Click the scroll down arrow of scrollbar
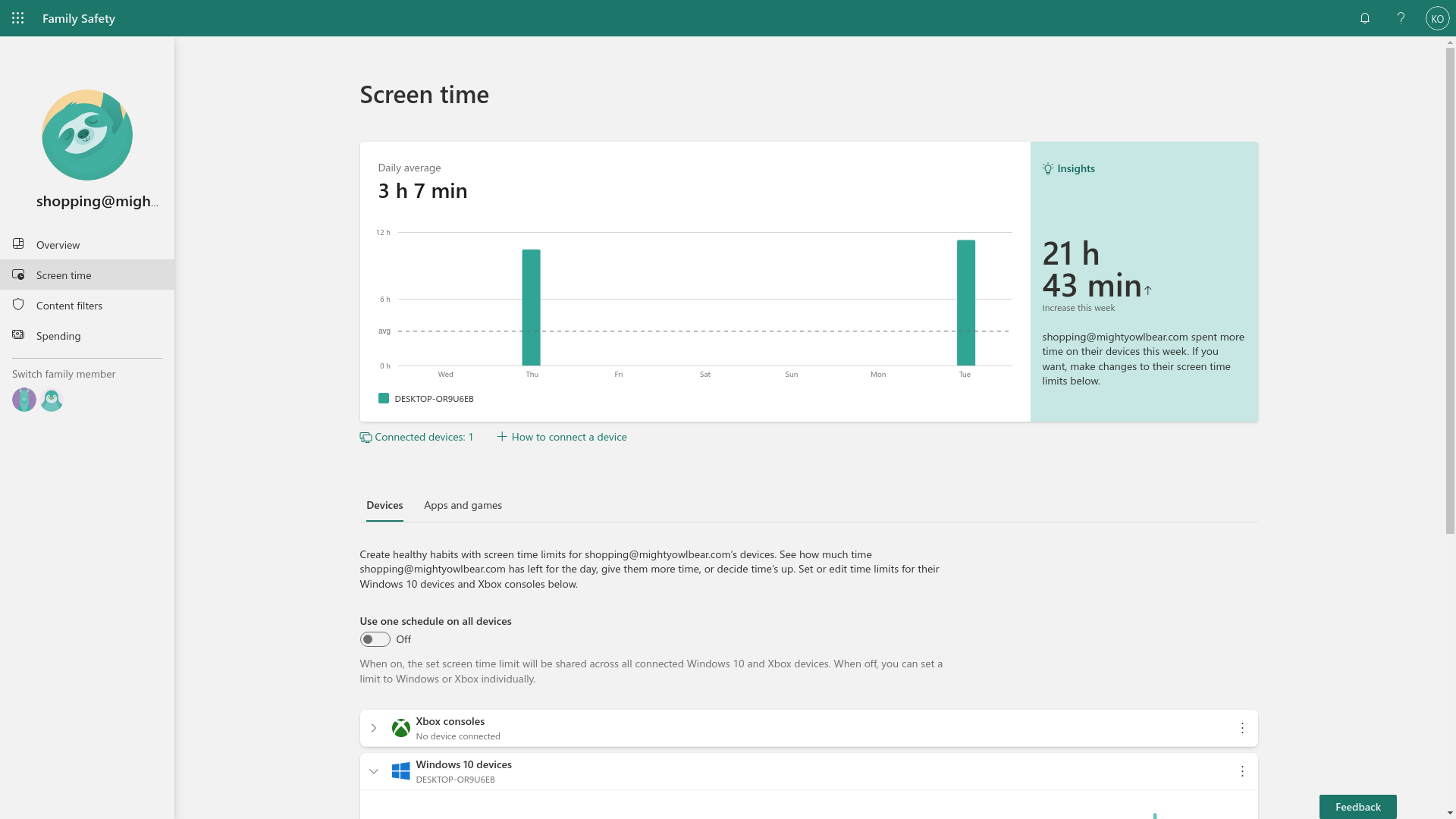The width and height of the screenshot is (1456, 819). (x=1450, y=813)
